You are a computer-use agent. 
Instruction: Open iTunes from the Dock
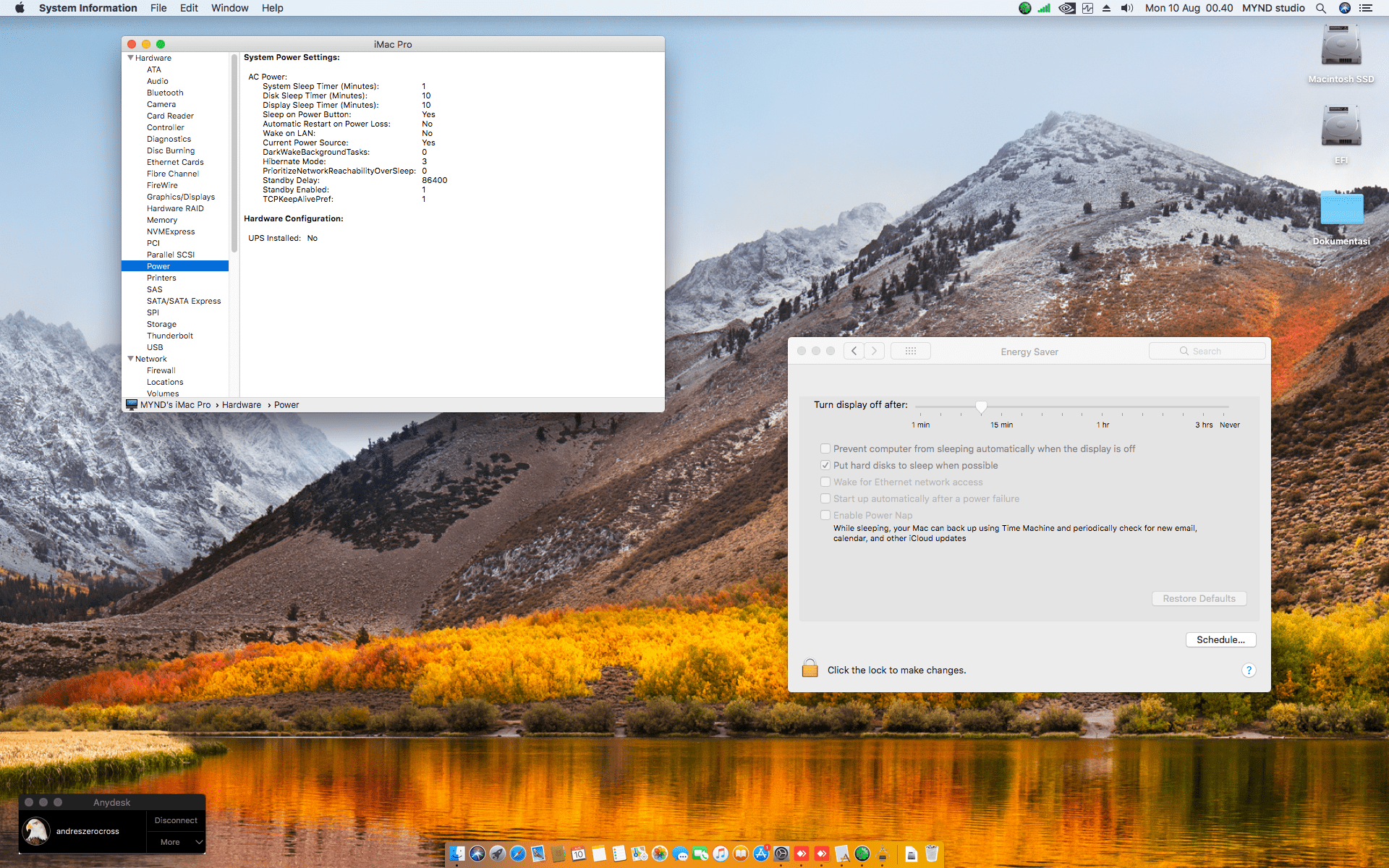tap(721, 854)
